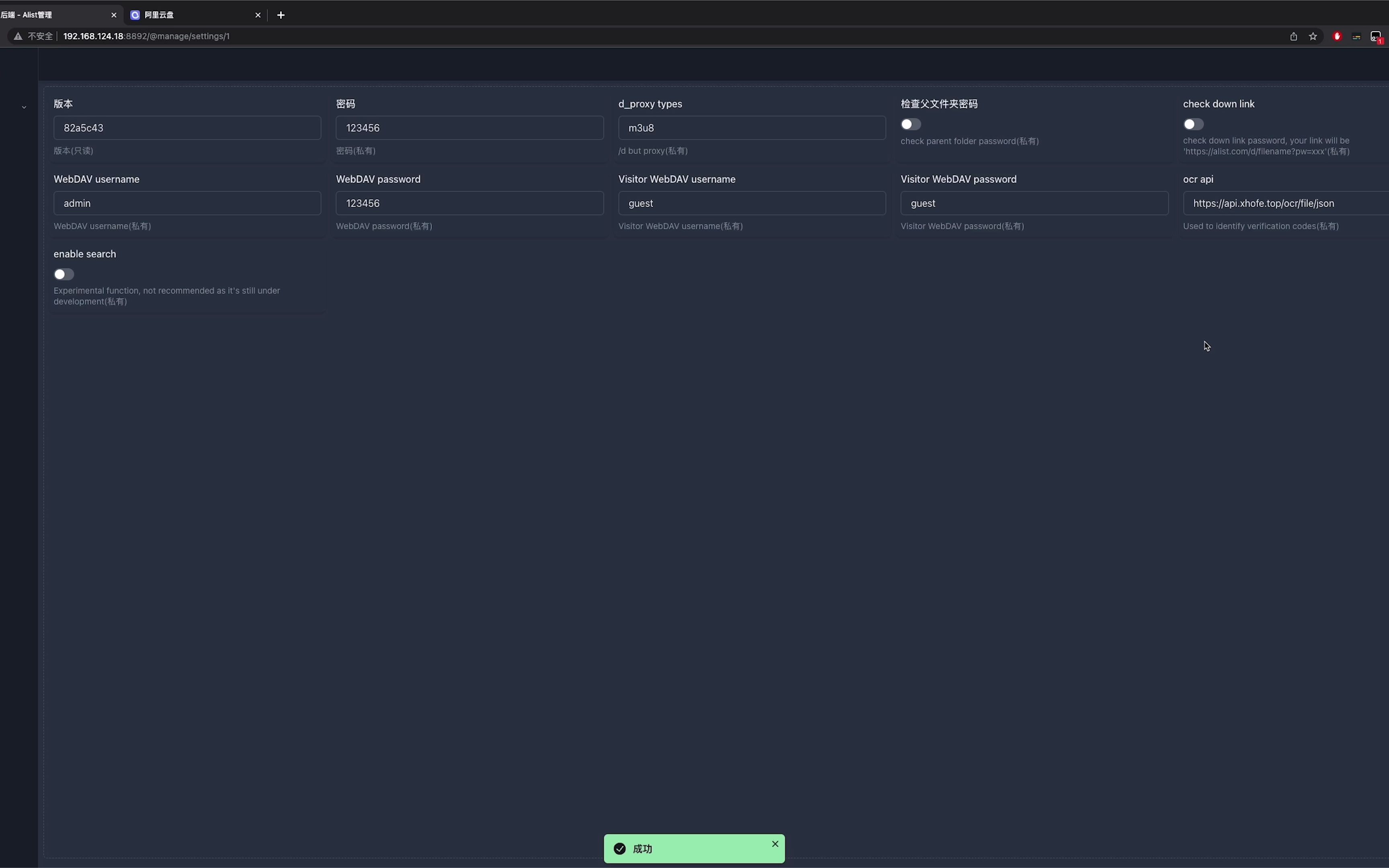Open the yellow extension icon in toolbar
1389x868 pixels.
point(1356,36)
